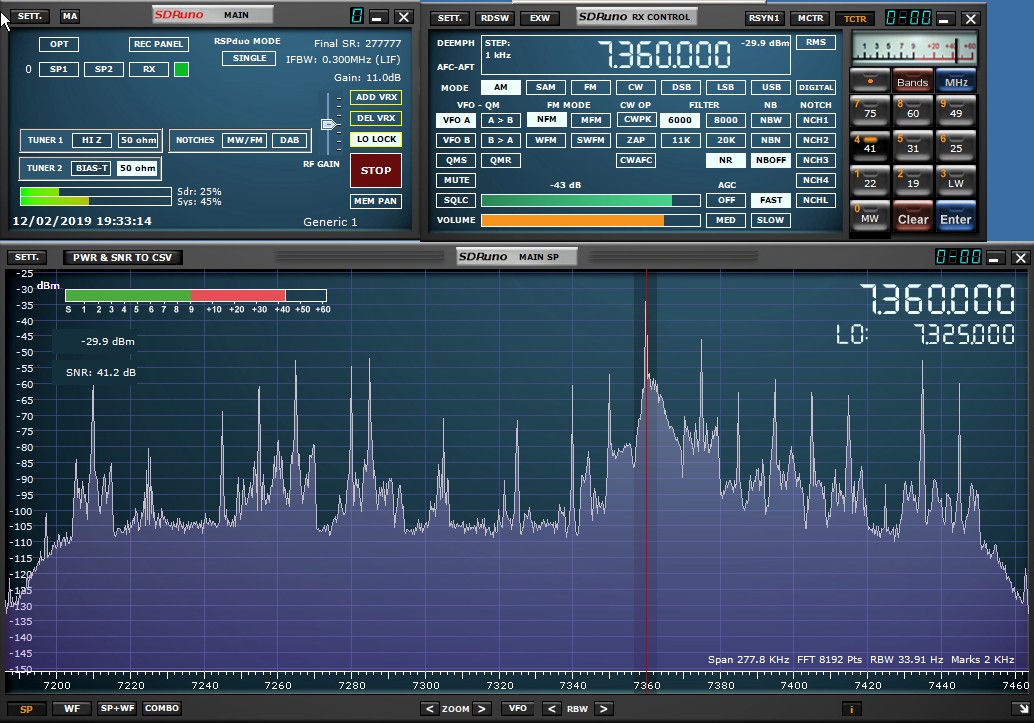Click the LO 7.325.000 frequency readout
1034x723 pixels.
(x=925, y=334)
